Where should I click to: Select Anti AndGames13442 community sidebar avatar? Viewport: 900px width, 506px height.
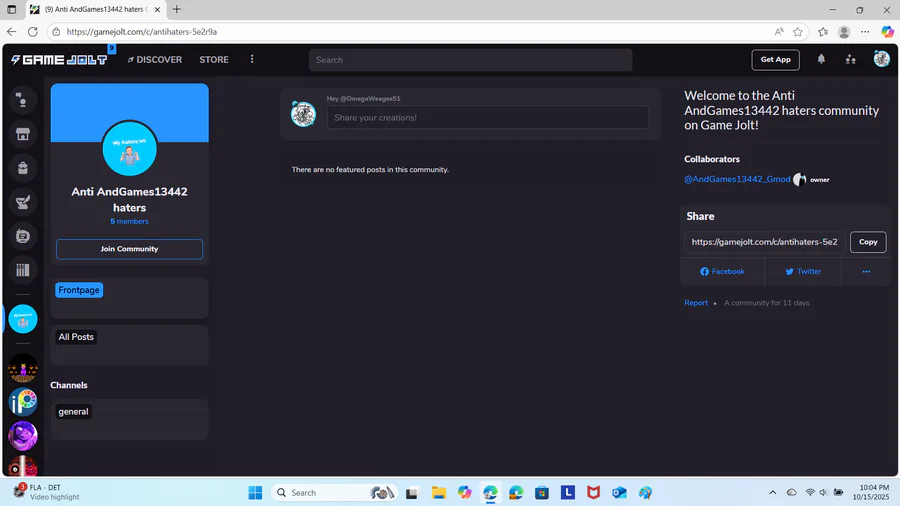click(x=23, y=319)
